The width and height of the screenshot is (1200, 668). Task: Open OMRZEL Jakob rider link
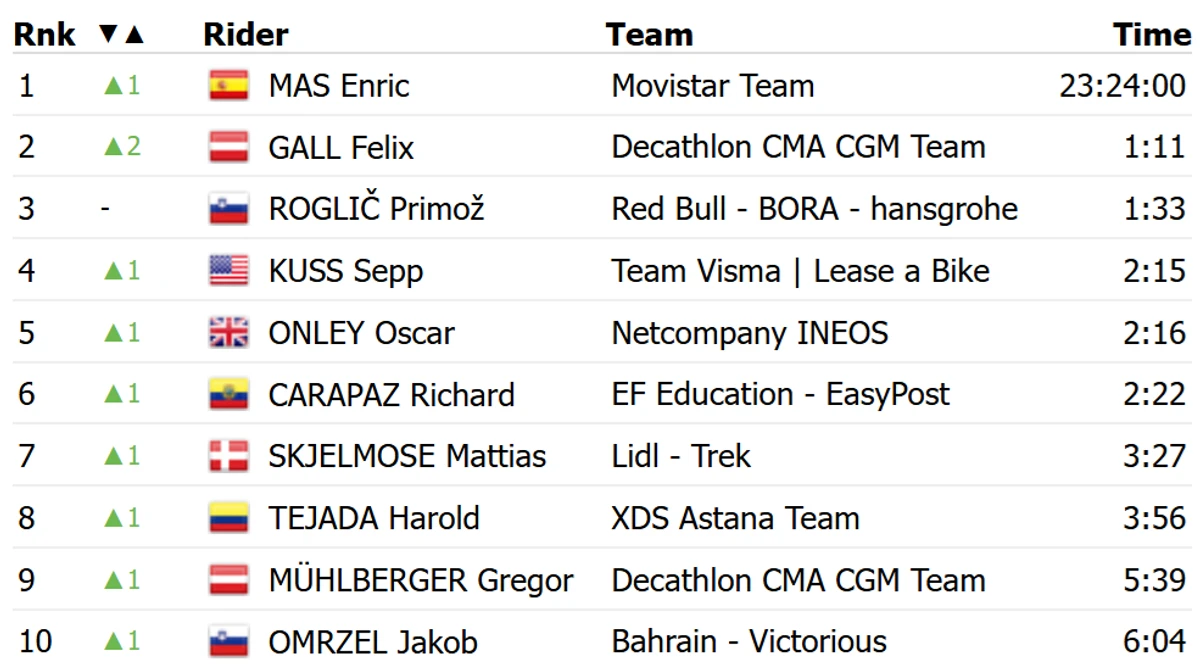[x=373, y=642]
